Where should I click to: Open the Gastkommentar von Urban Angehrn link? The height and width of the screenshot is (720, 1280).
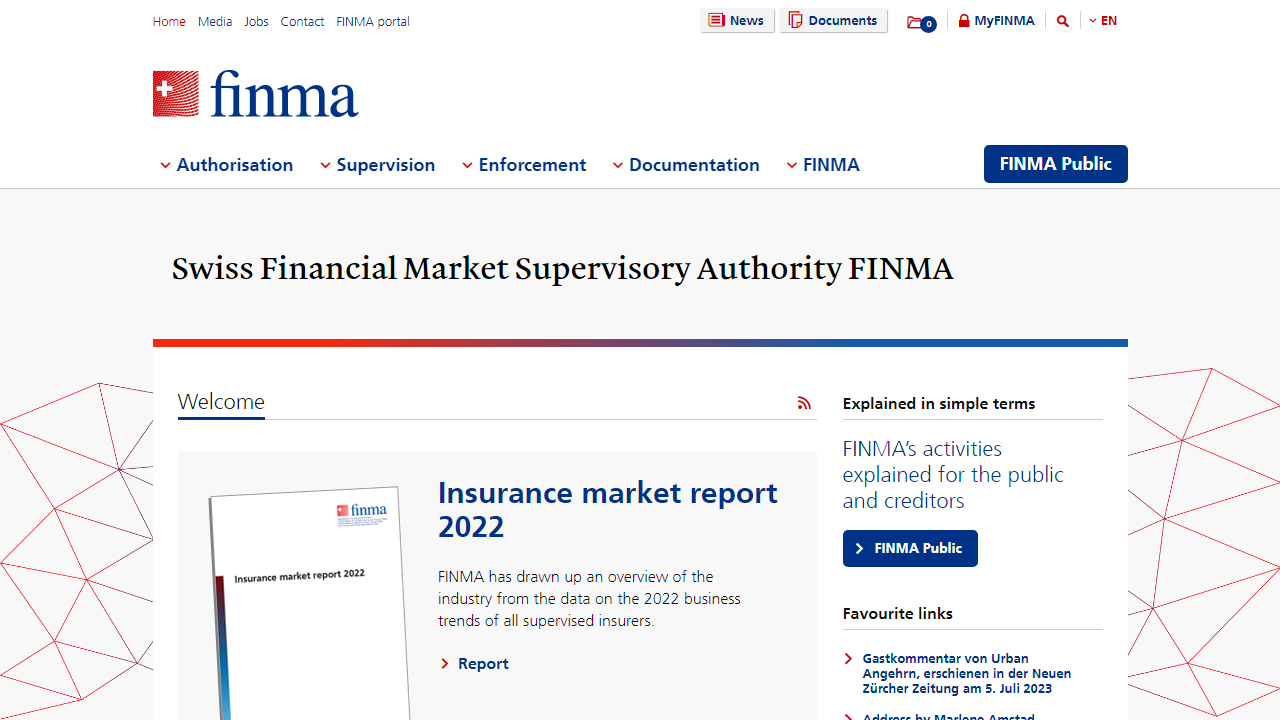pyautogui.click(x=966, y=673)
